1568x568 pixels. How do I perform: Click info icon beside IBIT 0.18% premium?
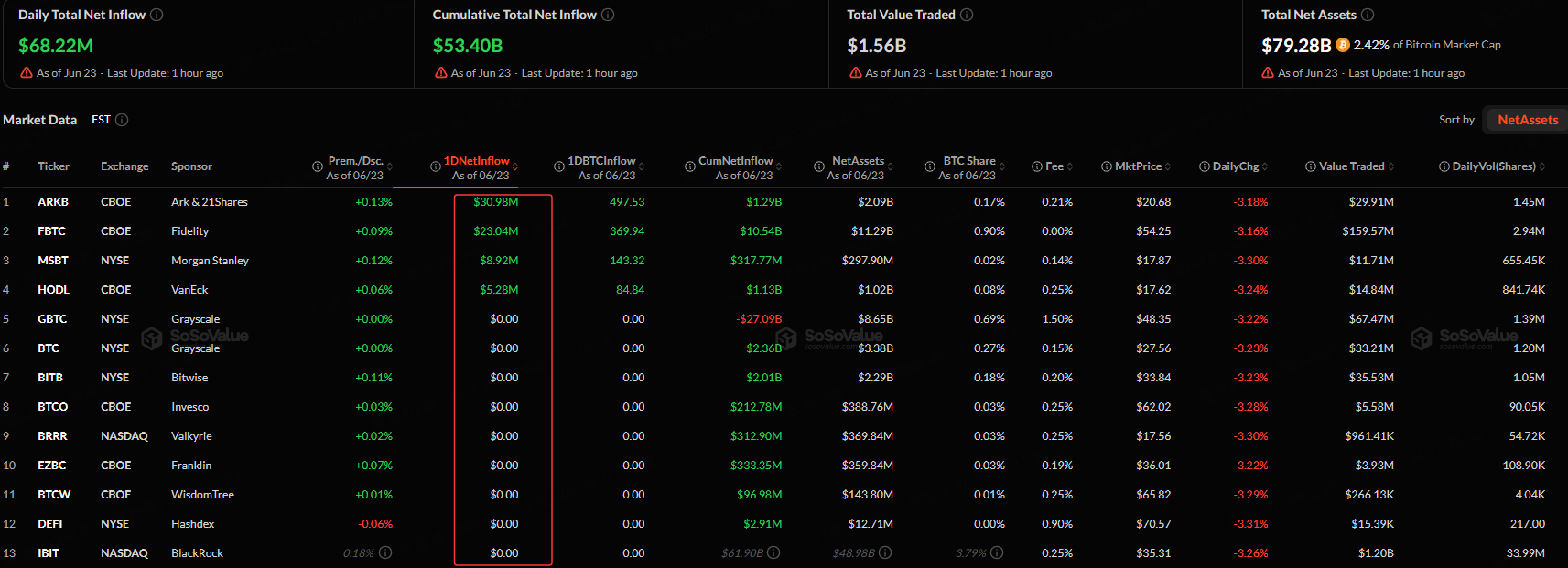(385, 552)
